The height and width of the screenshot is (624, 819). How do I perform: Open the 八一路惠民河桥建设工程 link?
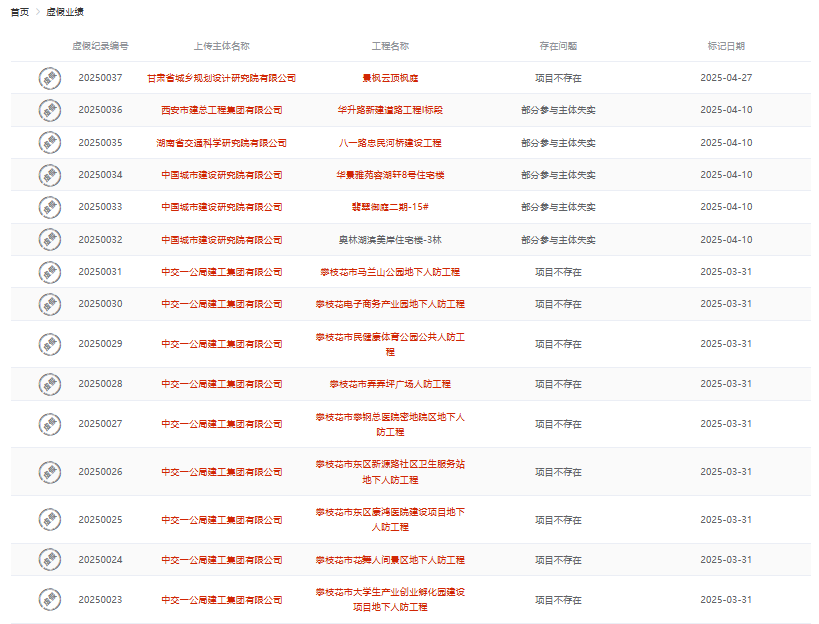click(391, 143)
